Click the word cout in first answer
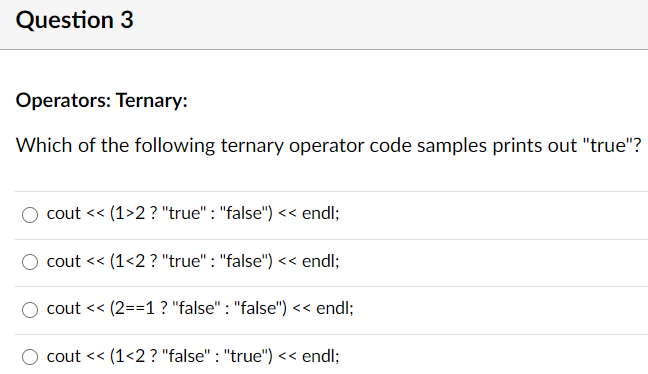The height and width of the screenshot is (374, 648). coord(64,214)
